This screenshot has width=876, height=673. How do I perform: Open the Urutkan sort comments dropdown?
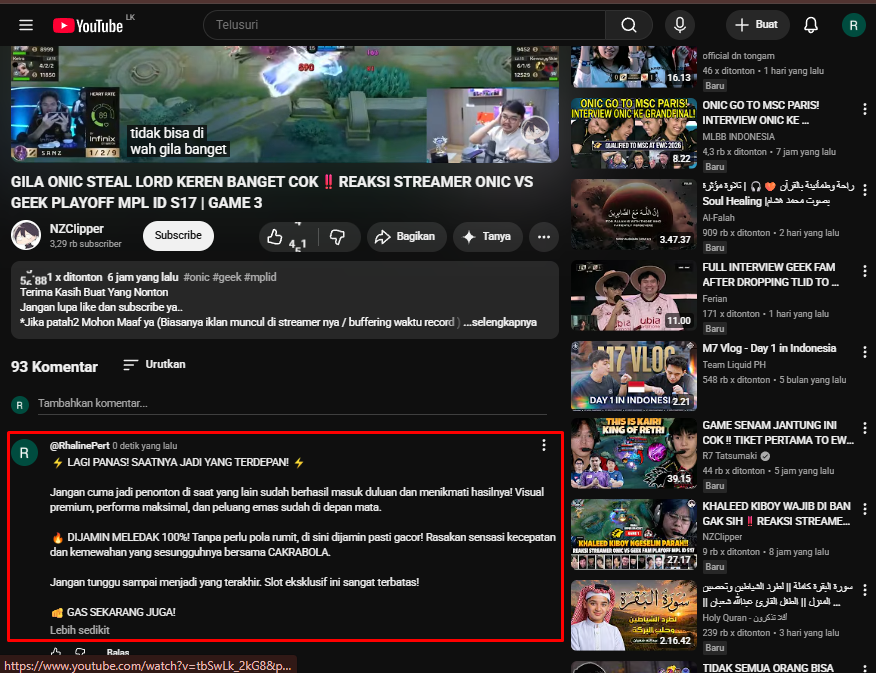[154, 364]
